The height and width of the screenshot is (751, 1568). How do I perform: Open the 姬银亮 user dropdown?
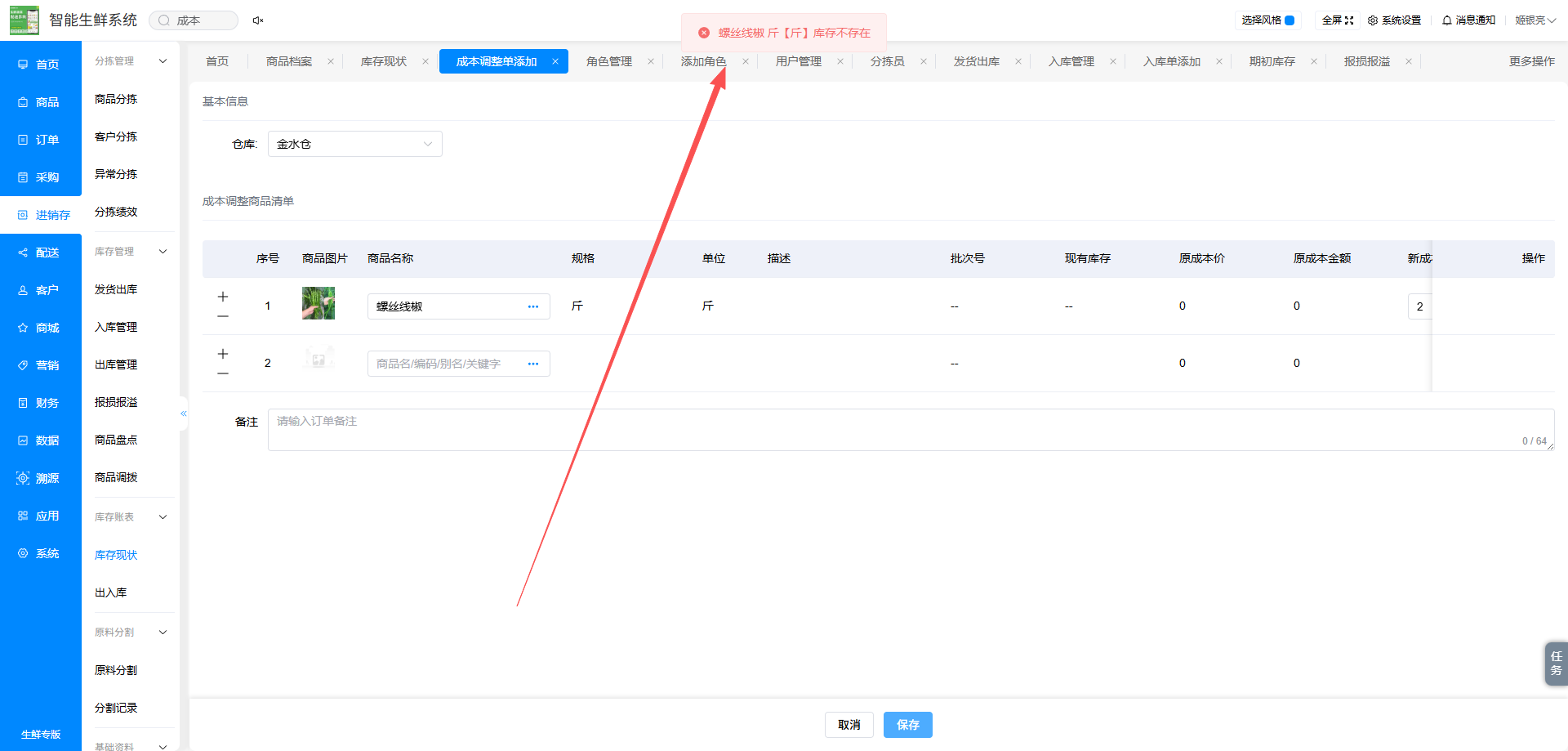(x=1535, y=20)
